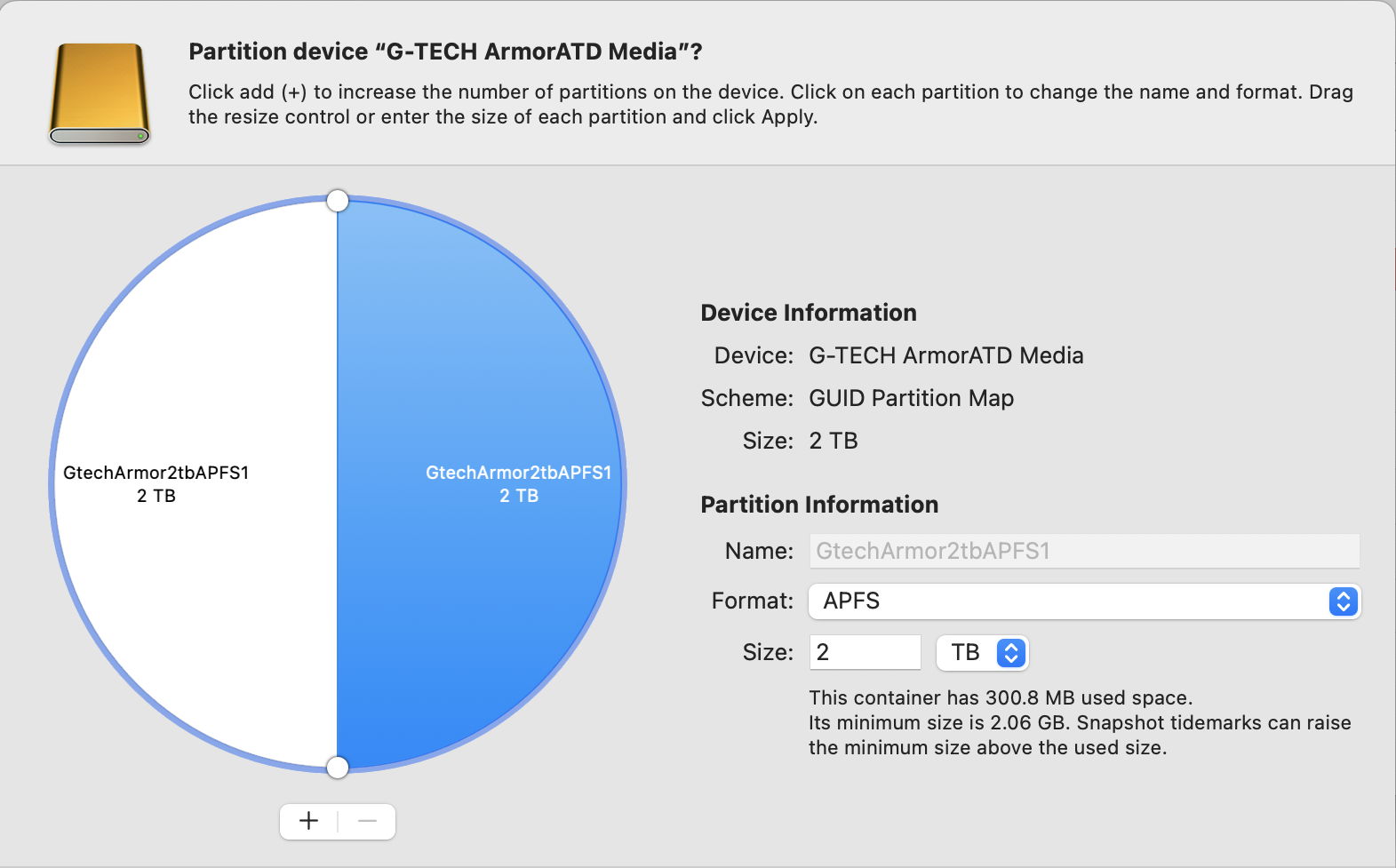This screenshot has width=1396, height=868.
Task: Click the stepper arrows next to APFS format
Action: pyautogui.click(x=1344, y=601)
